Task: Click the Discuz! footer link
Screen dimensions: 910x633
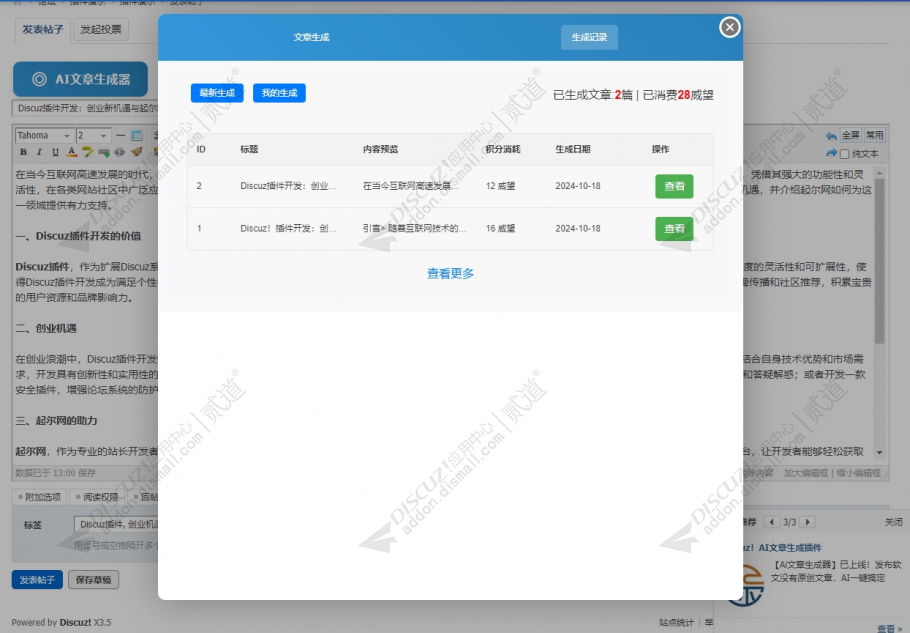Action: pyautogui.click(x=75, y=623)
